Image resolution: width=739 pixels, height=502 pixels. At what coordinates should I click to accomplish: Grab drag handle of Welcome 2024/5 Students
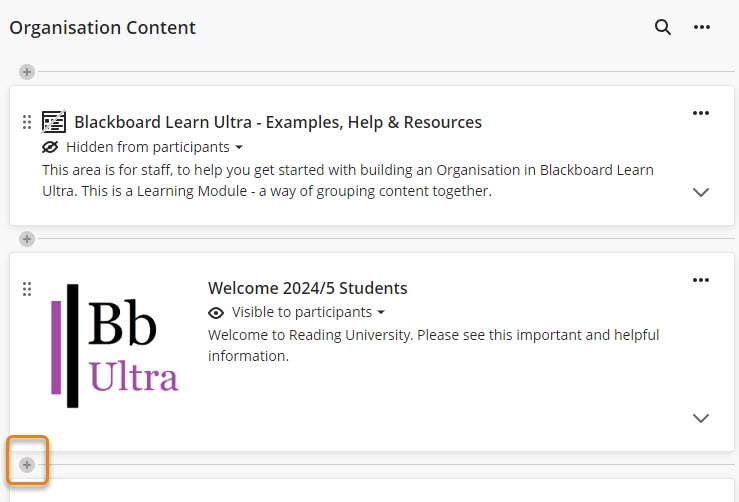27,289
